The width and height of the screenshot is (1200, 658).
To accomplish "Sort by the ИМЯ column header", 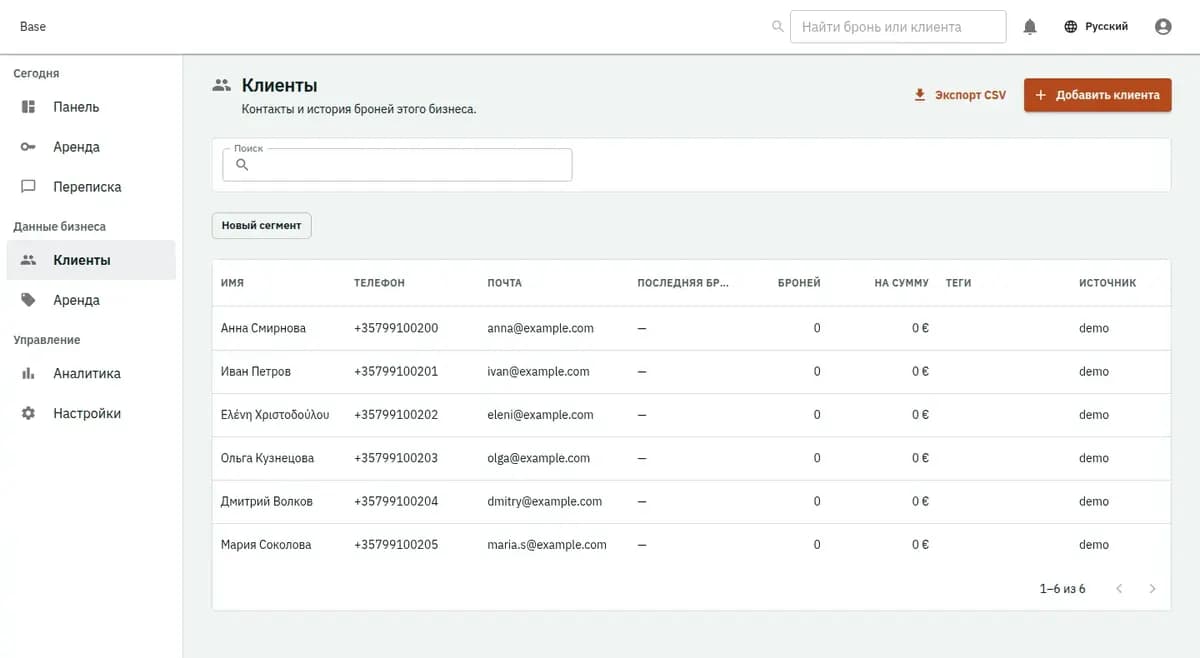I will (x=232, y=283).
